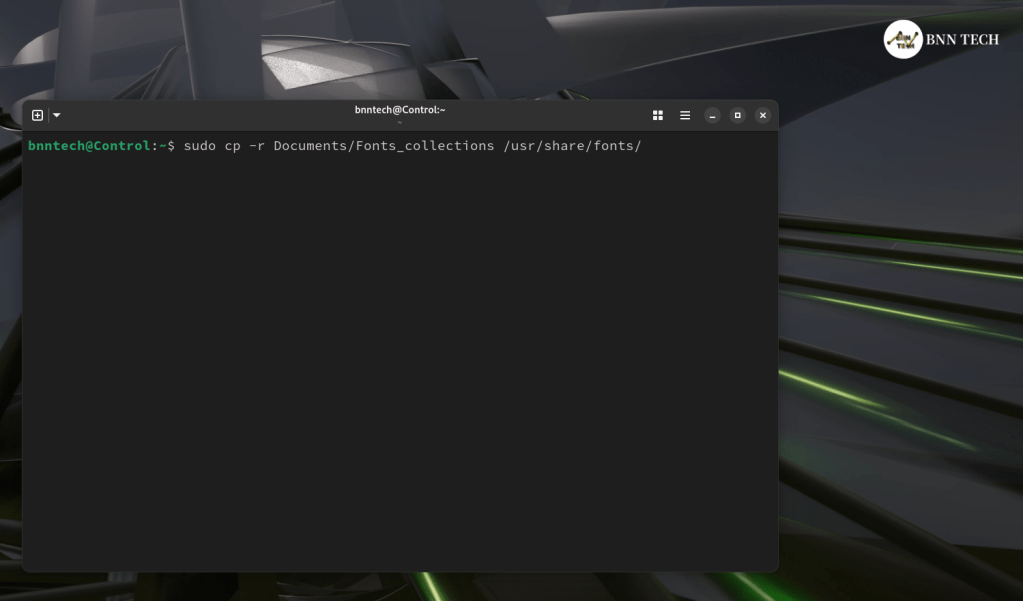Click the Documents/Fonts_collections path
The width and height of the screenshot is (1023, 601).
383,146
